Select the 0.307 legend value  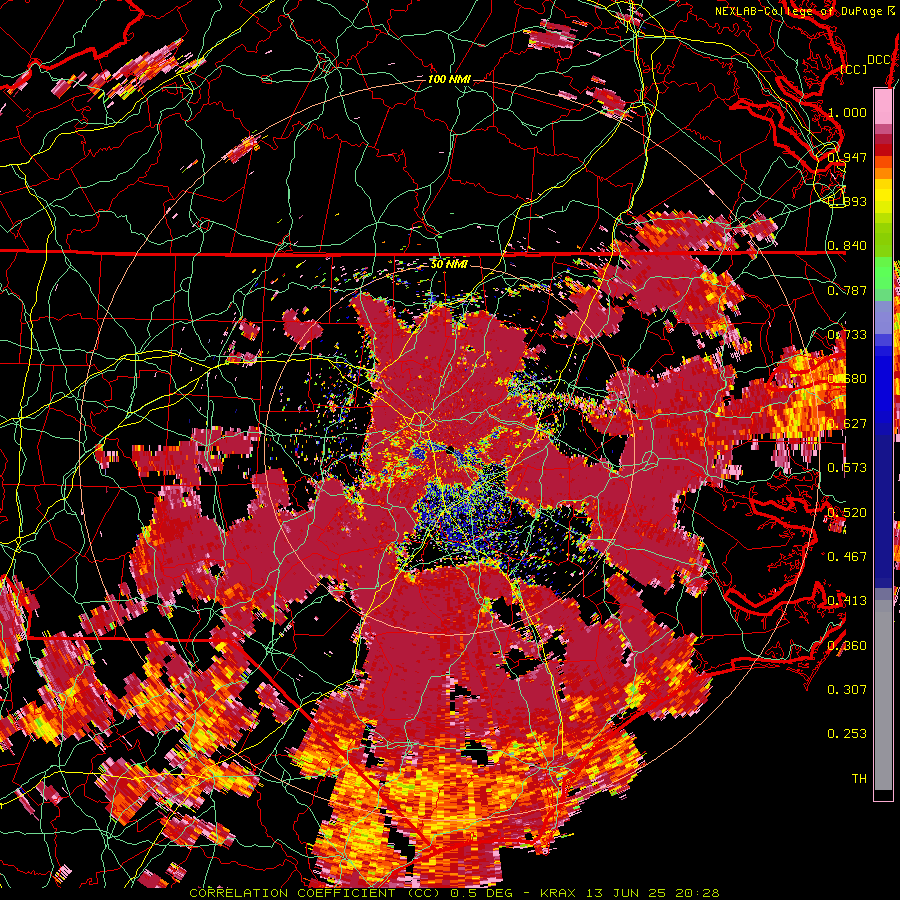(x=847, y=690)
